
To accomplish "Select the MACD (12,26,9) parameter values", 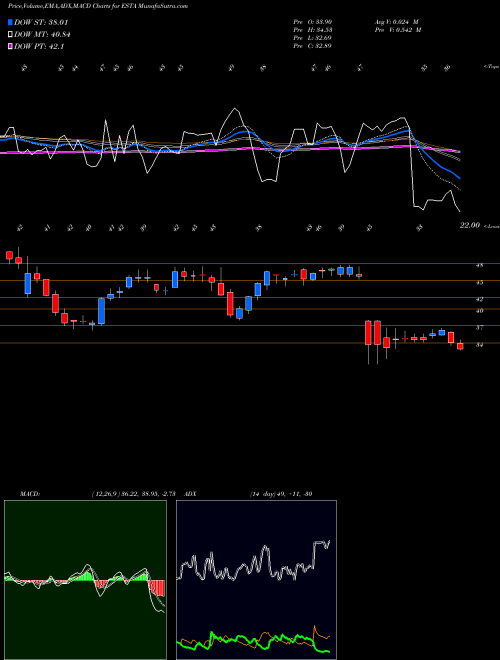I will click(x=136, y=494).
